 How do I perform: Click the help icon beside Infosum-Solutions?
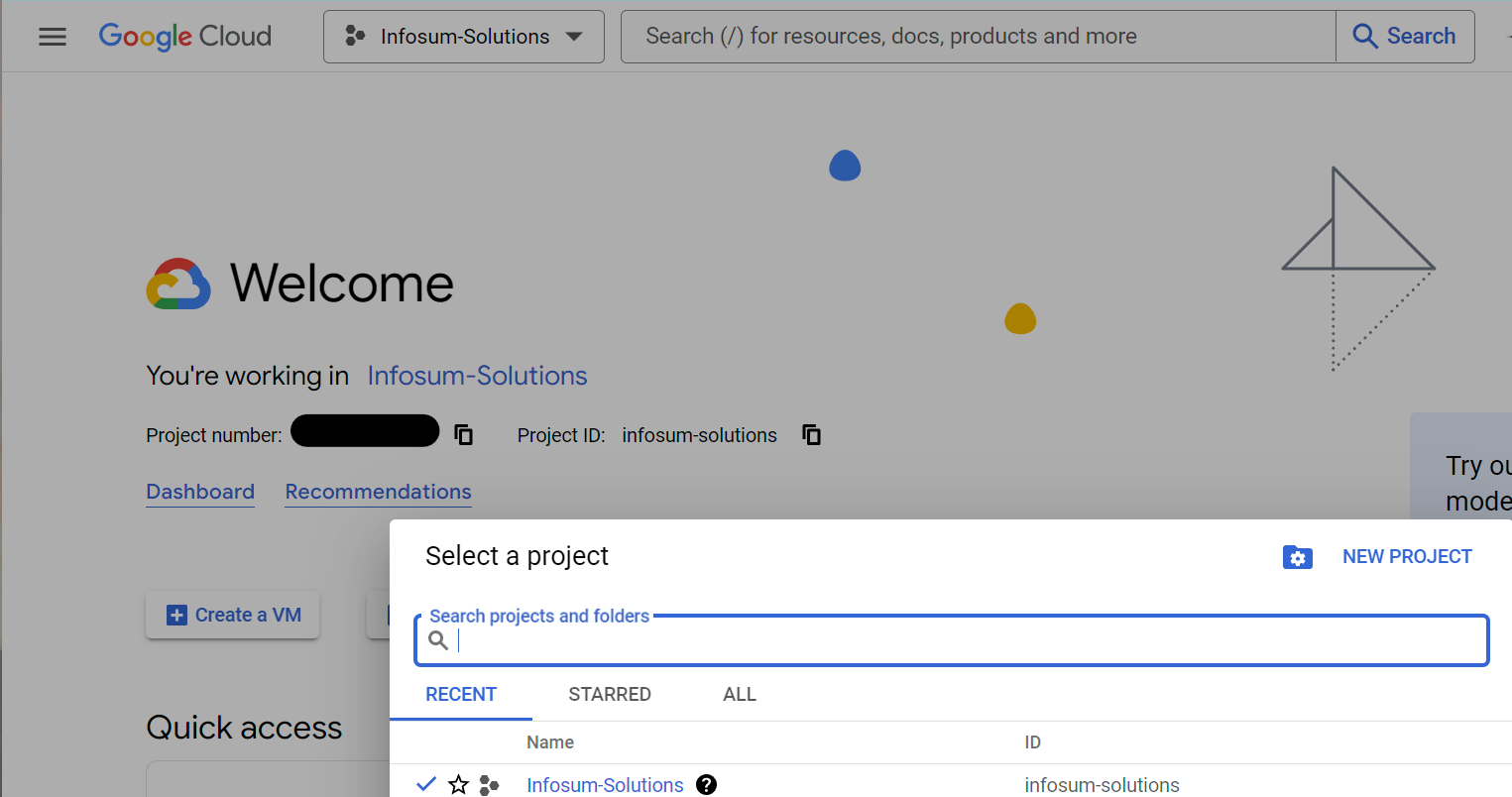(x=706, y=784)
